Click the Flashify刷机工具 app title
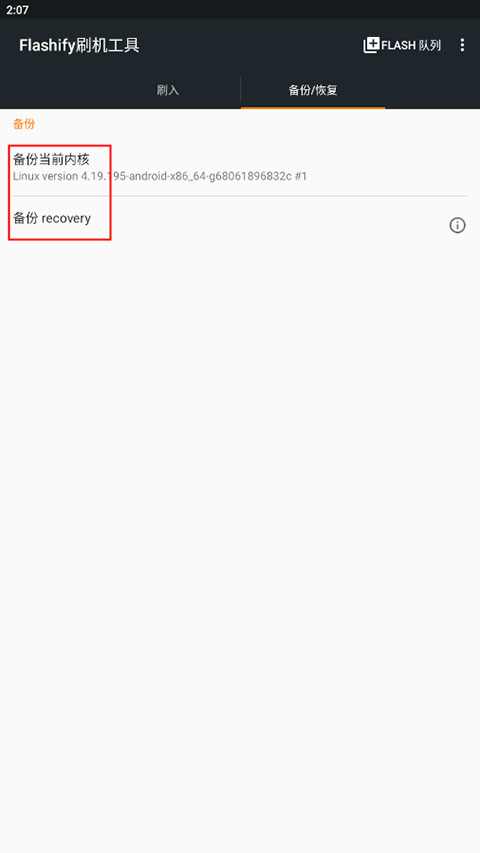 [x=79, y=46]
